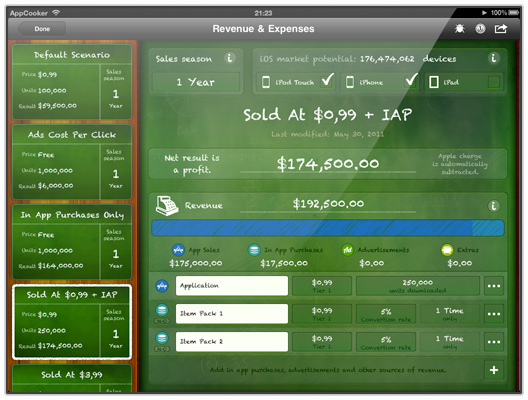Tap the net result $174,500.00 value

pos(328,164)
